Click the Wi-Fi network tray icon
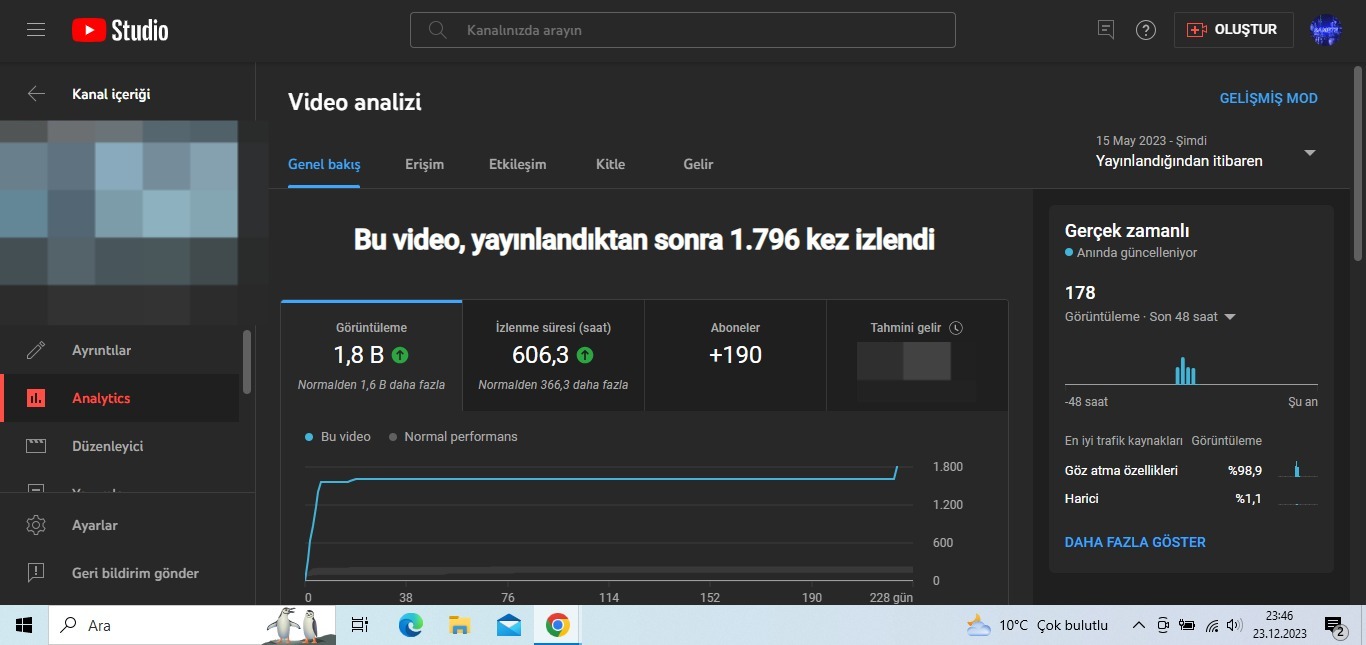Screen dimensions: 1366x645 [x=1212, y=626]
